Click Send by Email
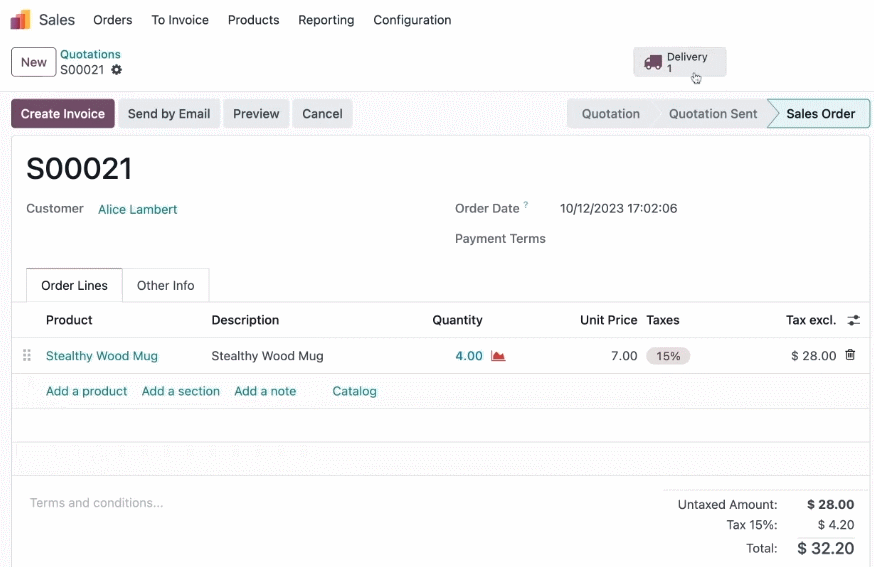The image size is (874, 567). [x=169, y=114]
